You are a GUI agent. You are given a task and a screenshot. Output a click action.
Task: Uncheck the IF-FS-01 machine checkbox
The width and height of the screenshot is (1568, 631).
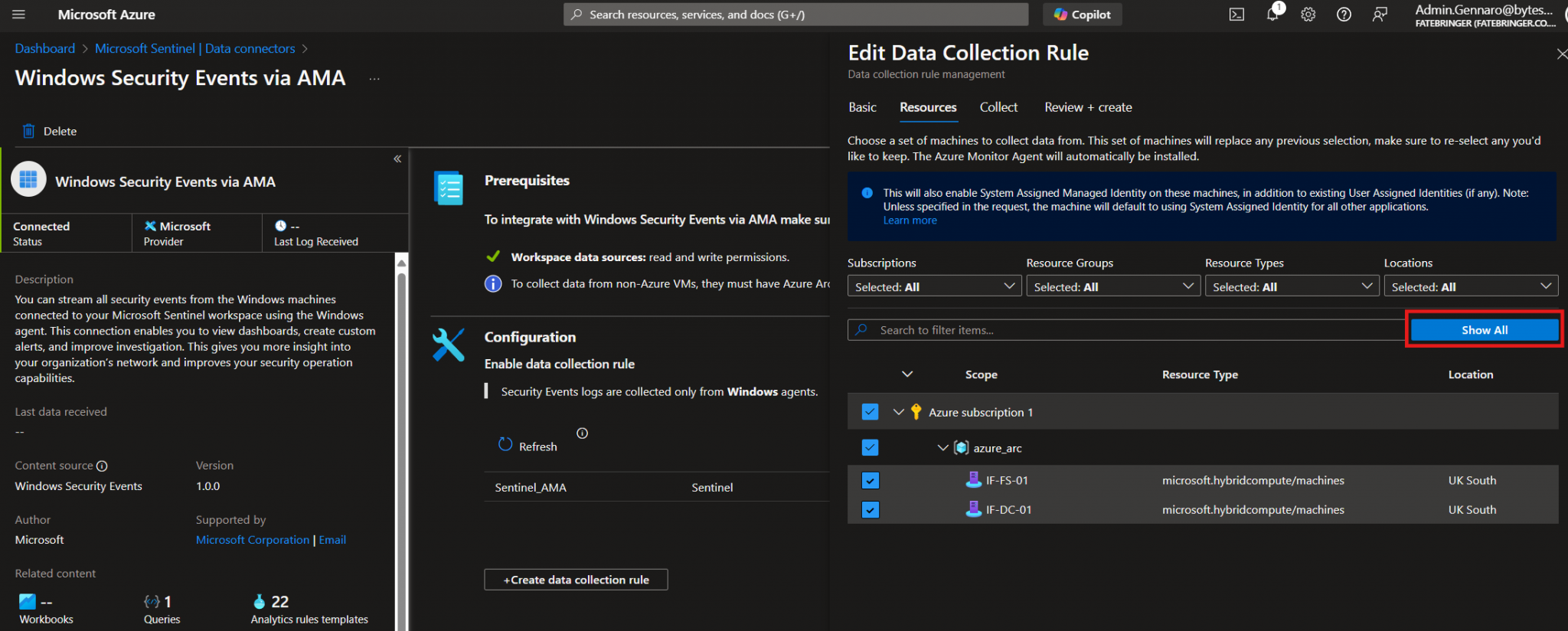pyautogui.click(x=870, y=480)
